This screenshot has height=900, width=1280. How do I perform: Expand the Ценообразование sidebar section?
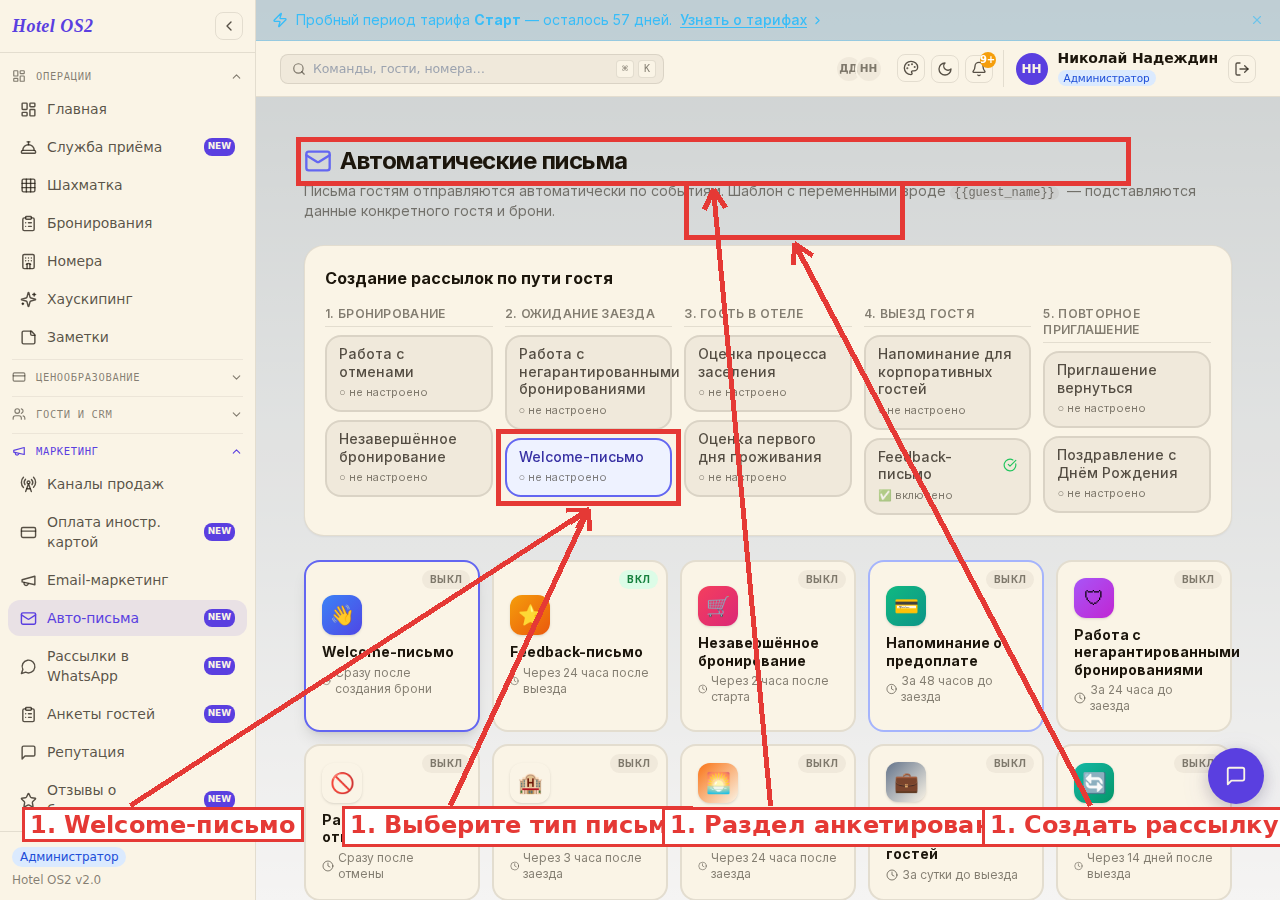click(127, 377)
